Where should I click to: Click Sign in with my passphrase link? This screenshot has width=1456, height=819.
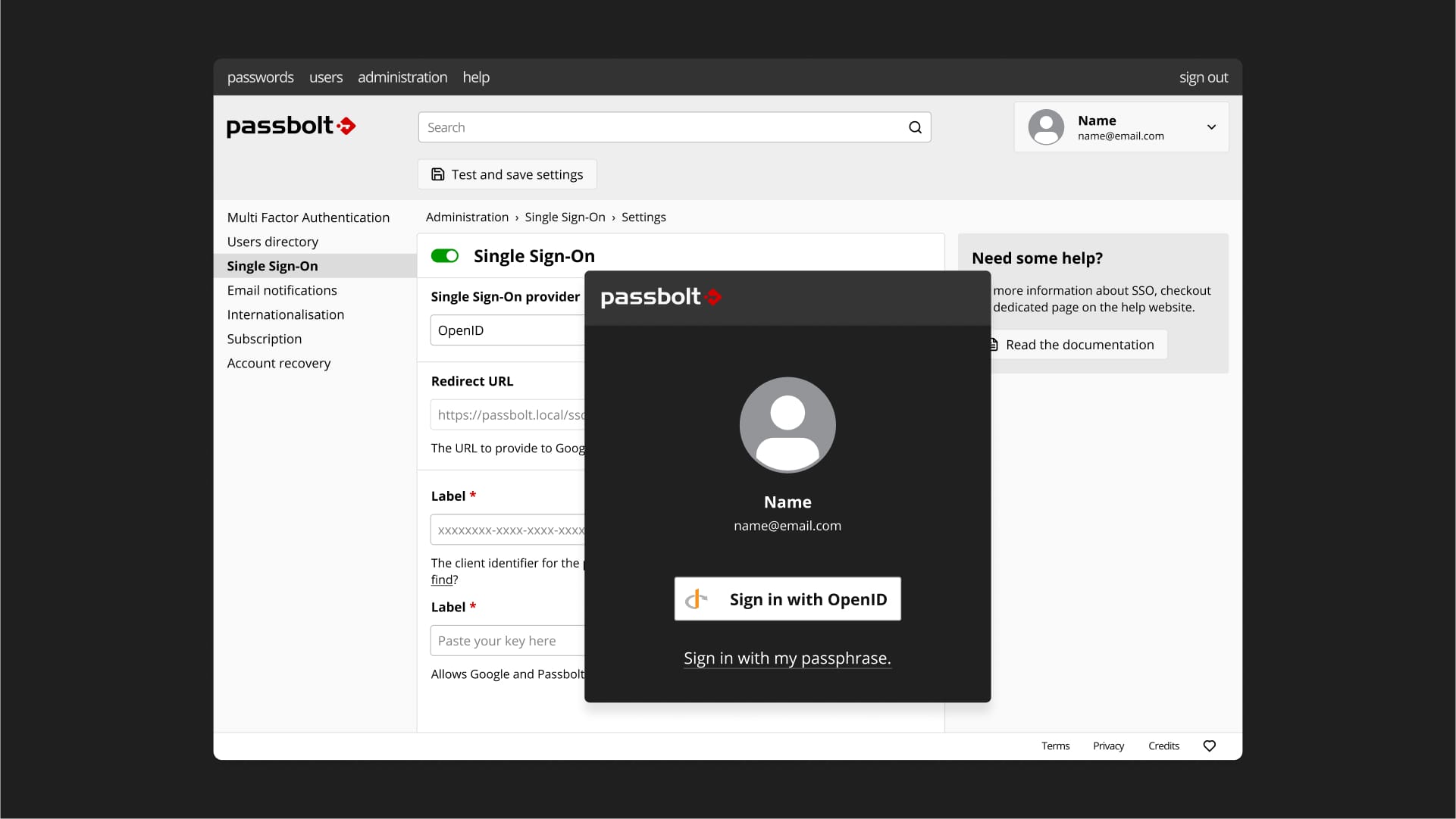[787, 658]
